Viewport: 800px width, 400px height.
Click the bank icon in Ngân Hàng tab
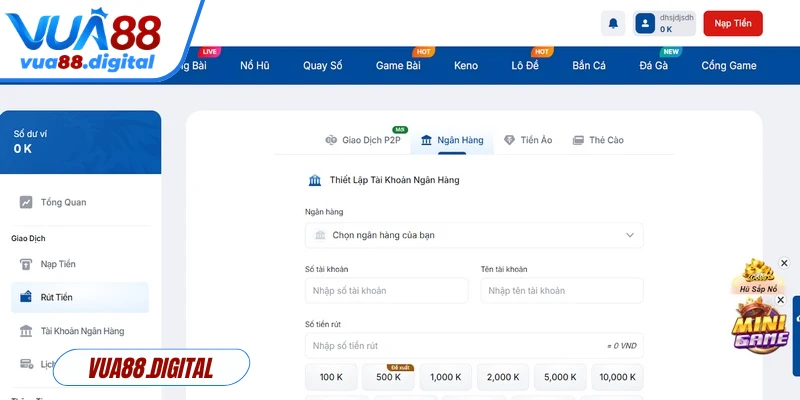pos(426,140)
